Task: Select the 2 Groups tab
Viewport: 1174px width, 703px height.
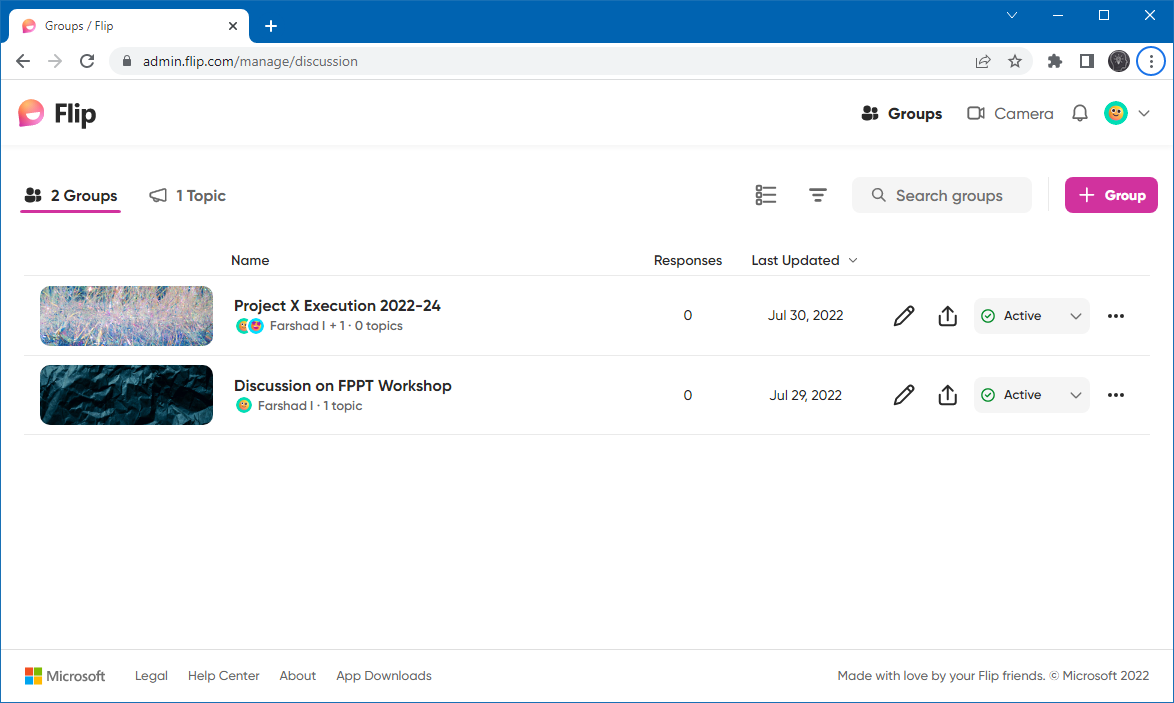Action: coord(71,196)
